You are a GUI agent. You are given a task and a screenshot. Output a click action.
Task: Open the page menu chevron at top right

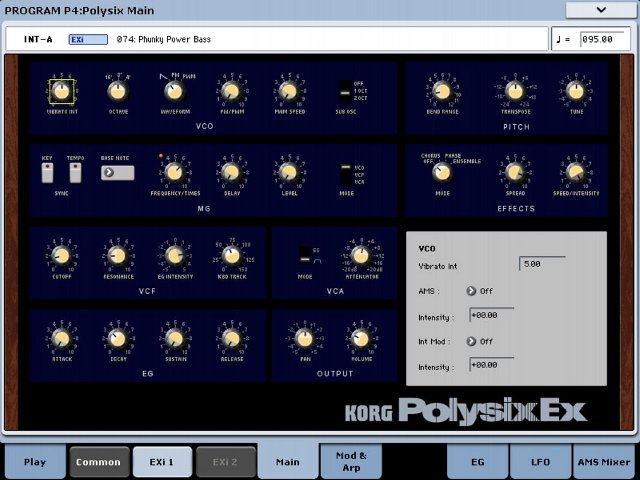point(600,9)
